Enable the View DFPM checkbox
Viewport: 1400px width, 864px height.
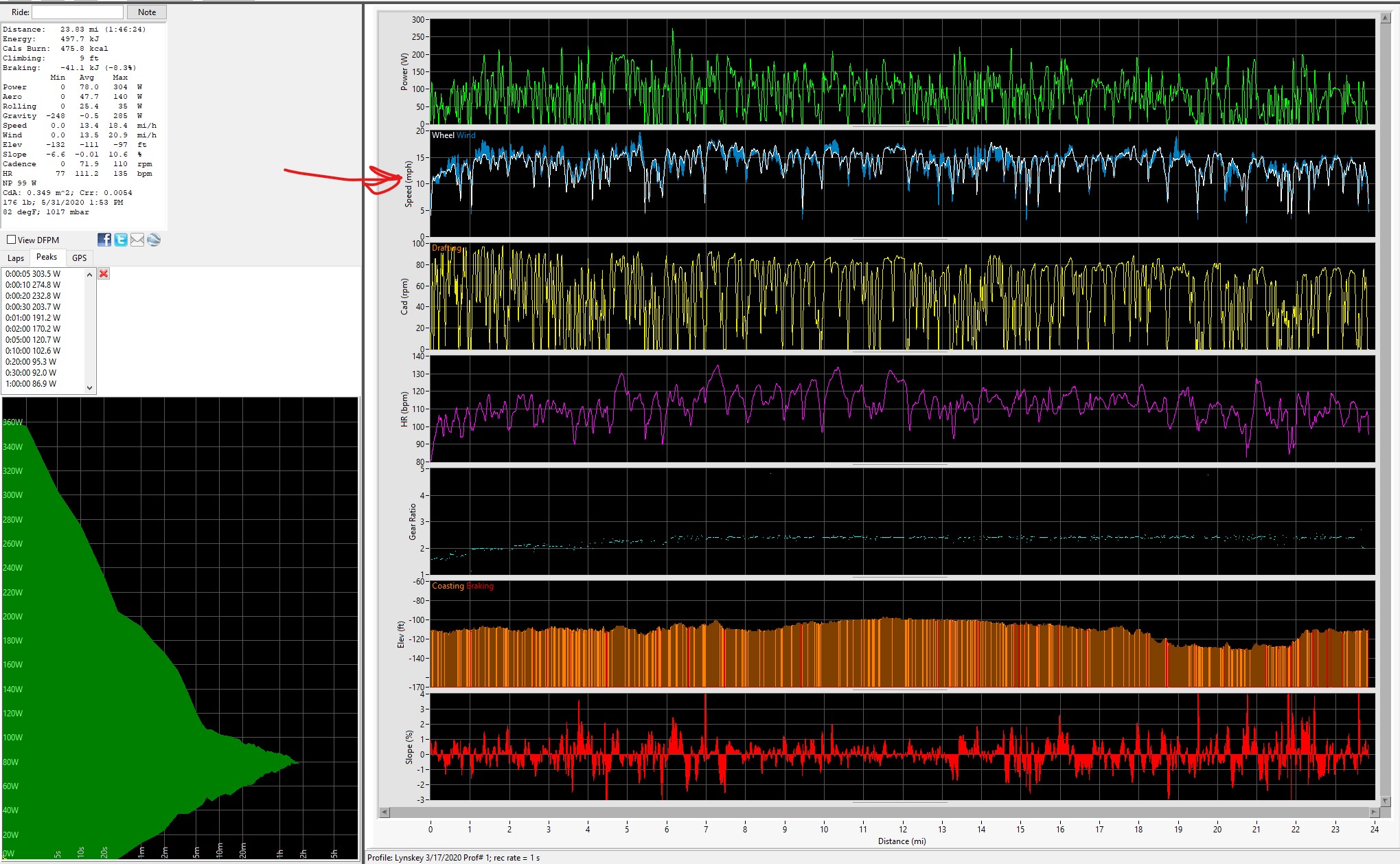pyautogui.click(x=12, y=240)
